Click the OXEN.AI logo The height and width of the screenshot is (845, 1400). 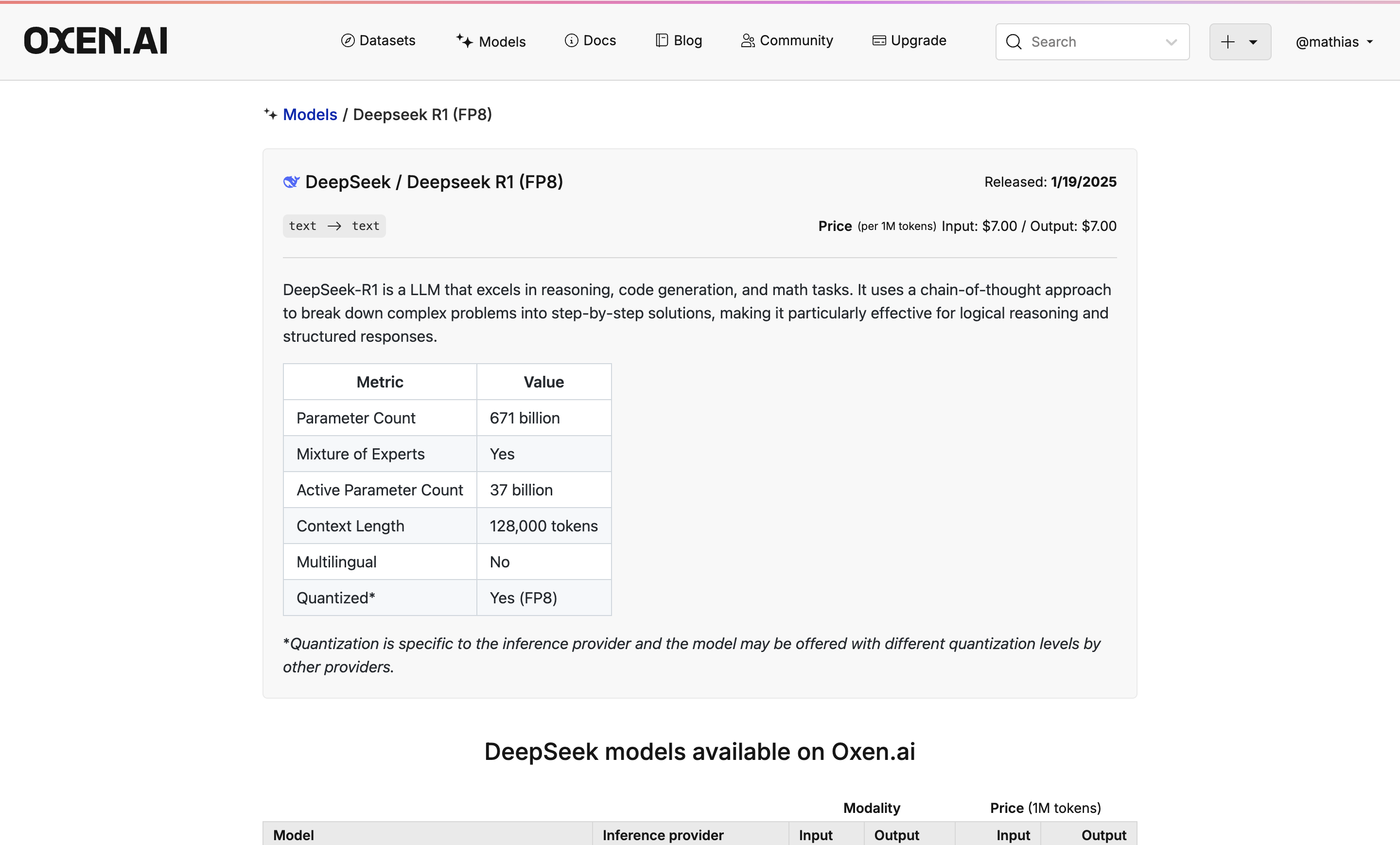(95, 40)
